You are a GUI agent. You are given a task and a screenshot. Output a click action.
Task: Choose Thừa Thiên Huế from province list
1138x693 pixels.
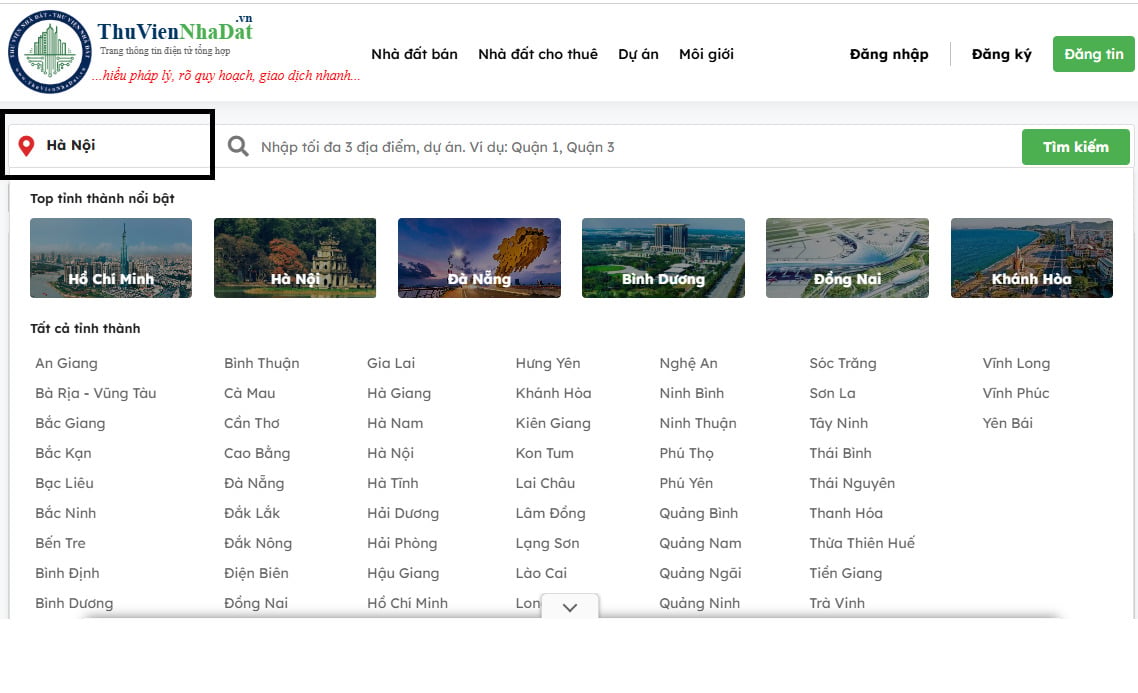click(x=861, y=543)
